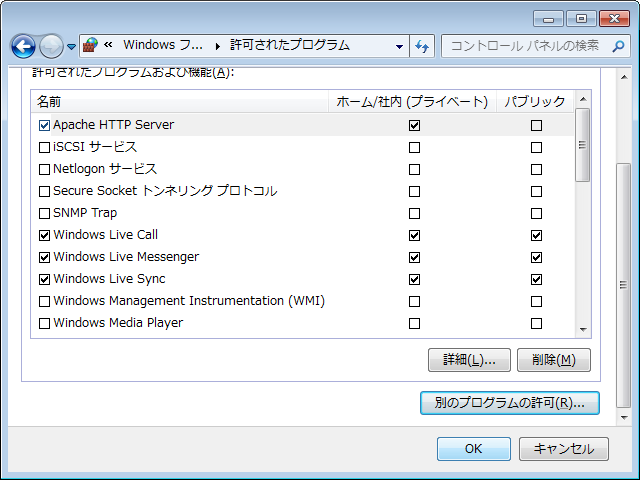Confirm changes with the OK button
The image size is (640, 480).
[x=474, y=449]
